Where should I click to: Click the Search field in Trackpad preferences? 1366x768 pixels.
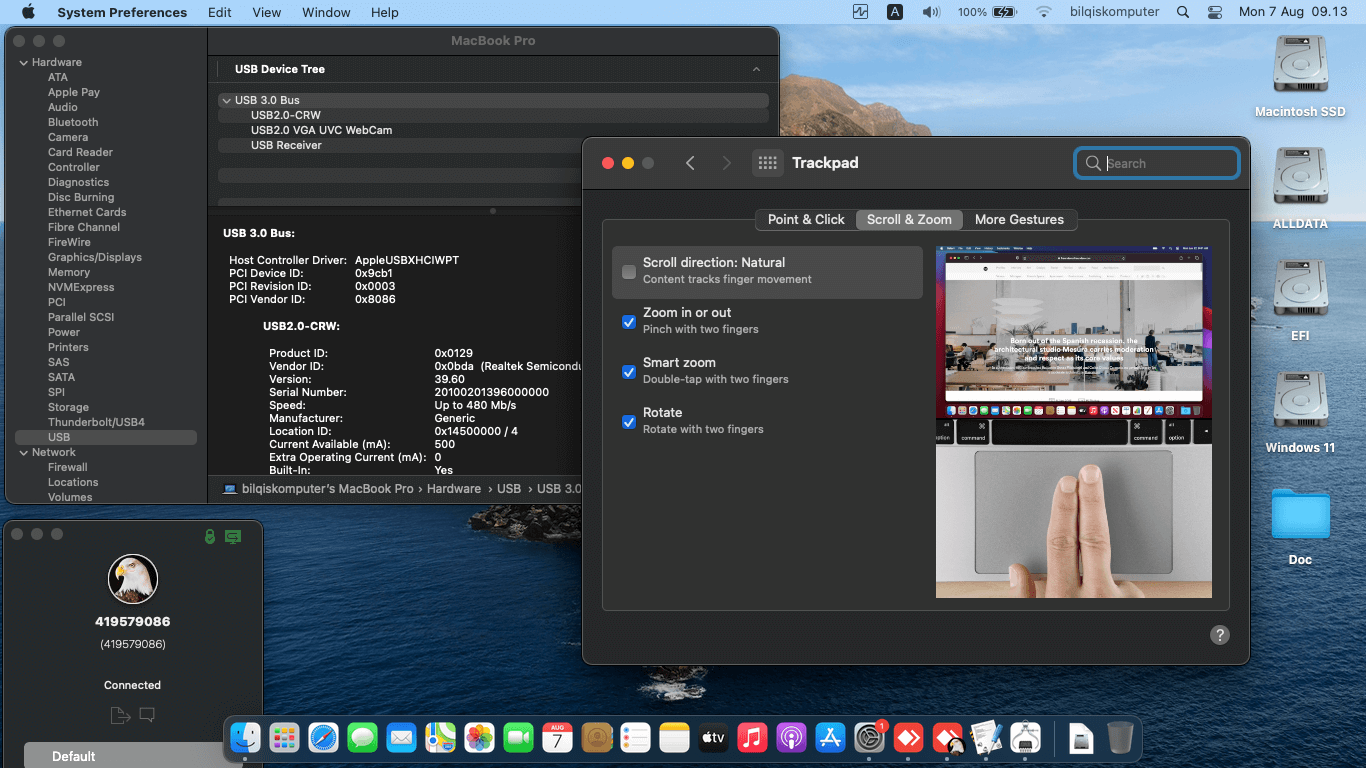pyautogui.click(x=1157, y=163)
